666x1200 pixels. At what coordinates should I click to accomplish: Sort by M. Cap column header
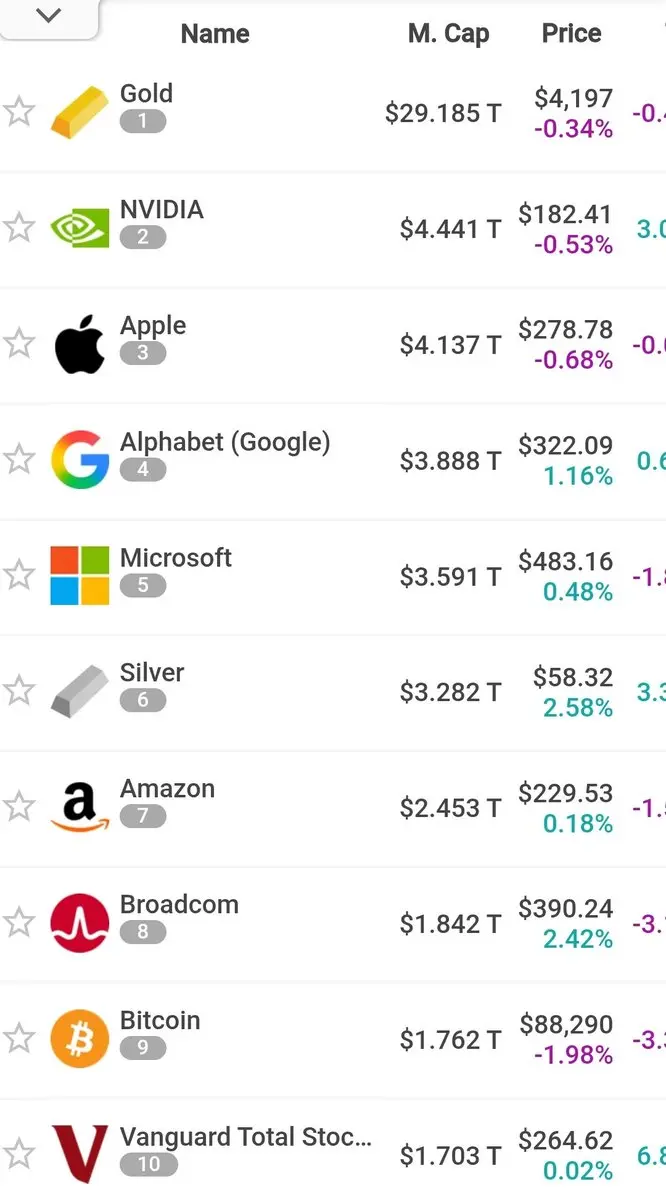pyautogui.click(x=448, y=34)
